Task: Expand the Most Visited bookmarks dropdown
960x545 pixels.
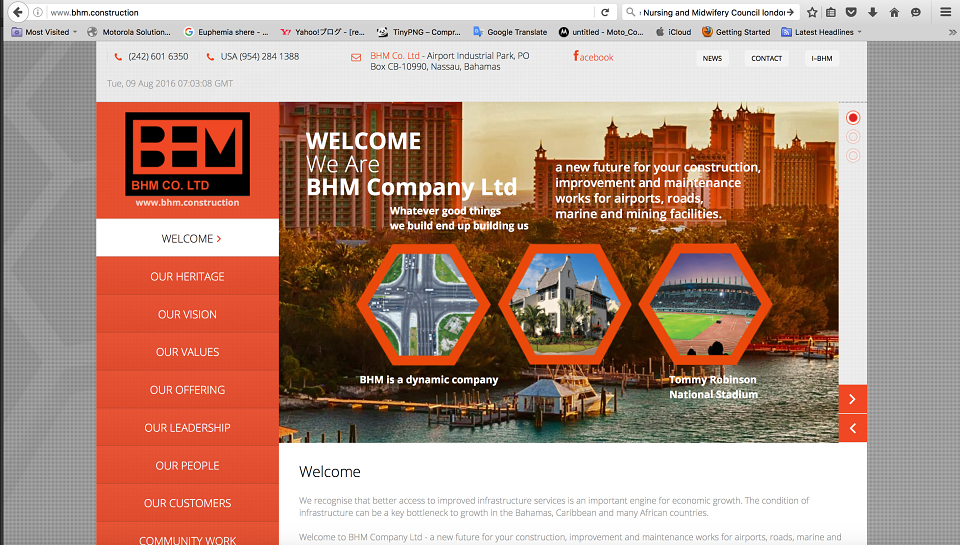Action: click(x=44, y=32)
